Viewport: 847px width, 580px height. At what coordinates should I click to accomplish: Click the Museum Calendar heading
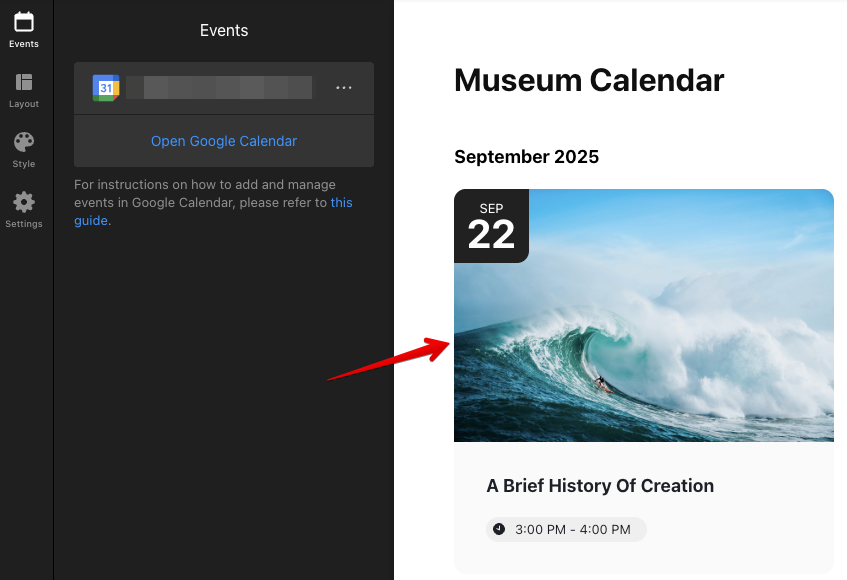(589, 80)
